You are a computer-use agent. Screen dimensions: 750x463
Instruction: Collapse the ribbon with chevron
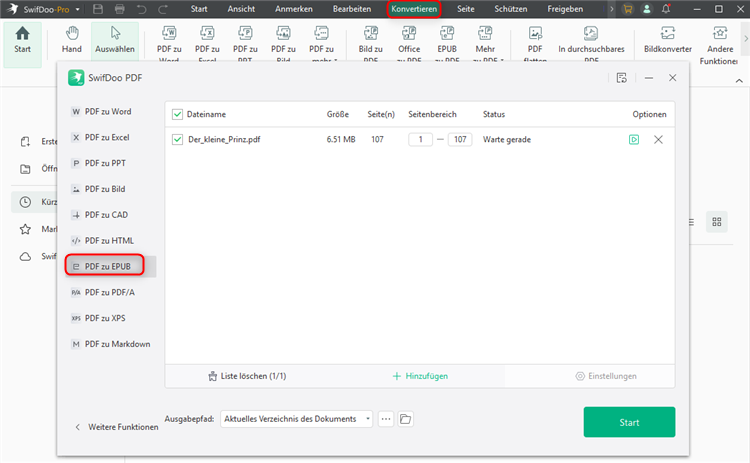coord(739,81)
